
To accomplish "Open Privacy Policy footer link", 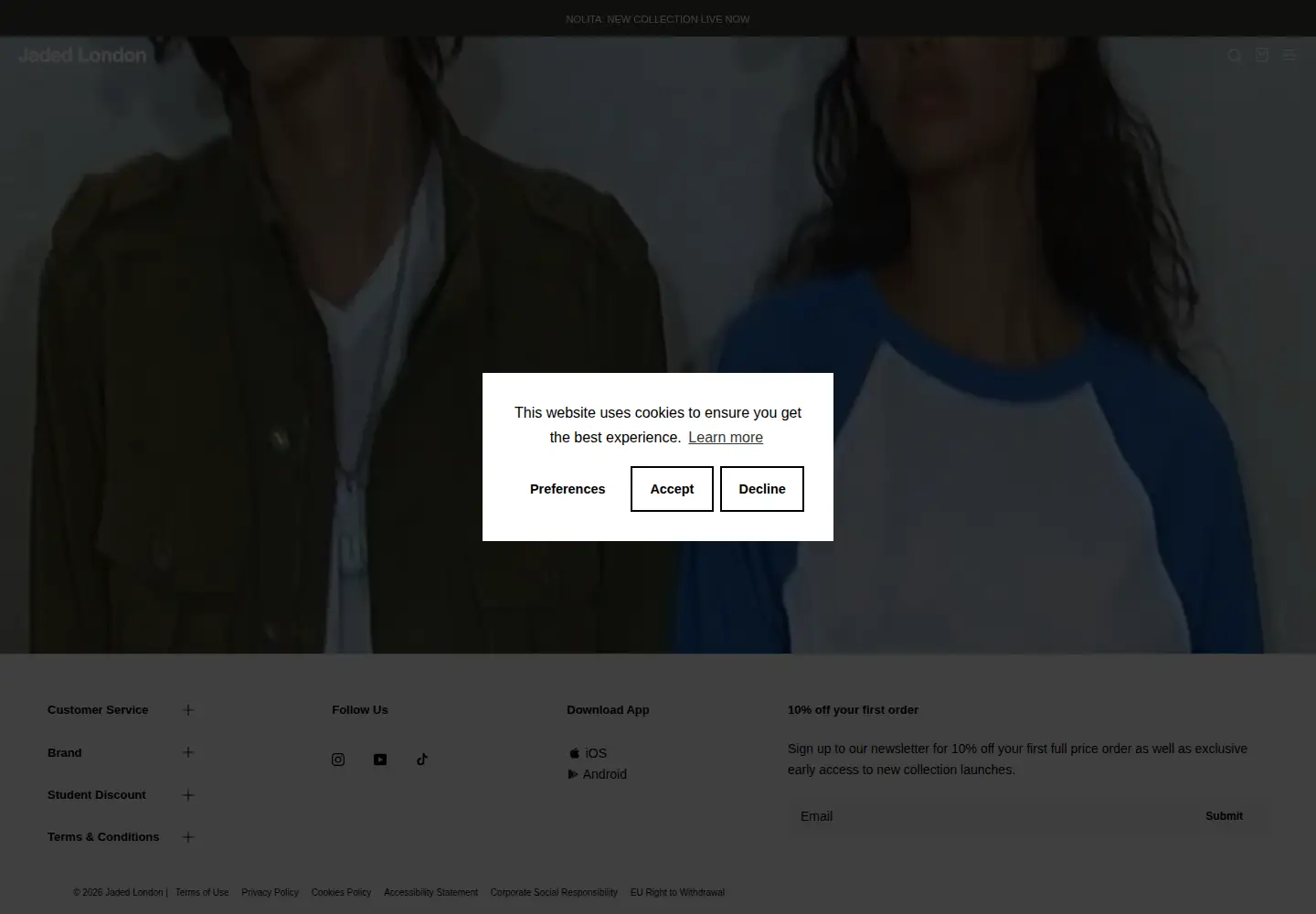I will (x=270, y=893).
